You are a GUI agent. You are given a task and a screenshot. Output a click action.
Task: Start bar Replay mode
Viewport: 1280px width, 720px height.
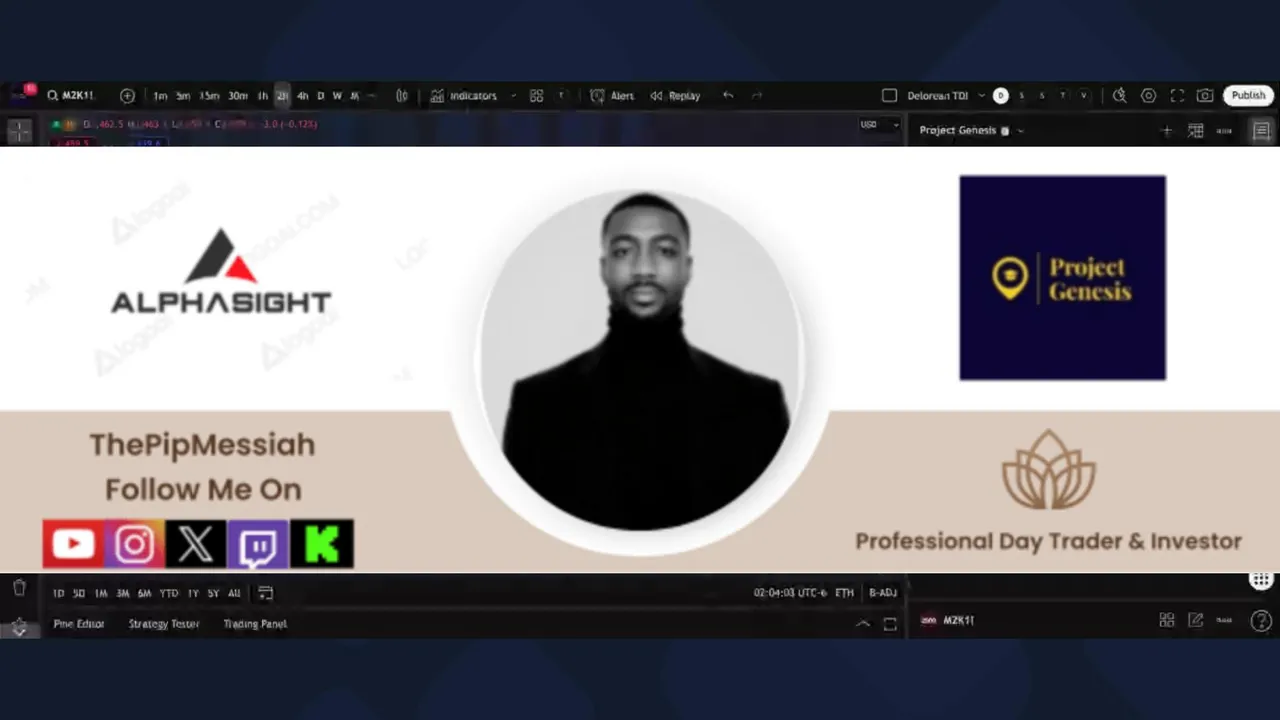(675, 96)
